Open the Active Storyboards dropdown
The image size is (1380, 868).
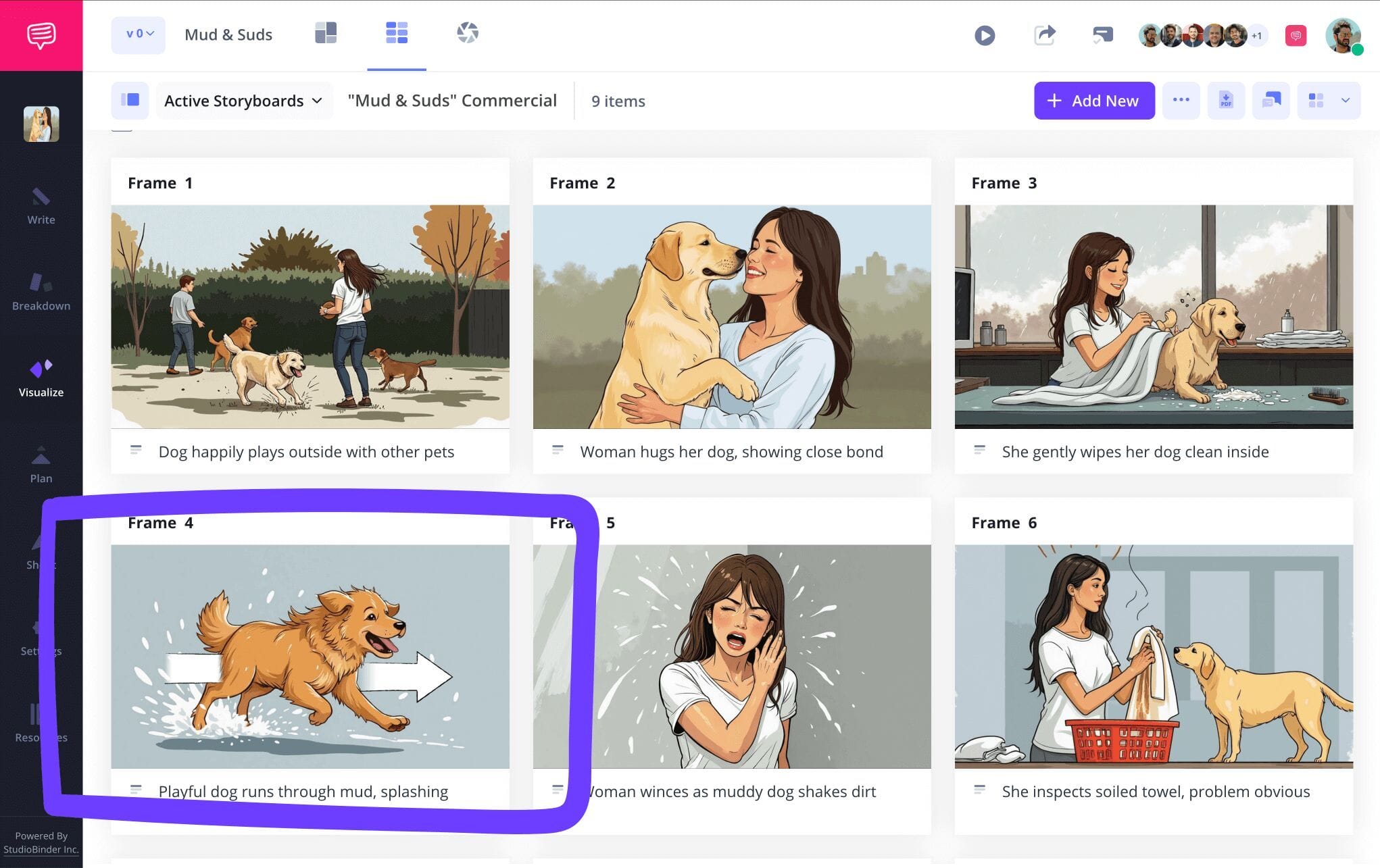pyautogui.click(x=243, y=101)
